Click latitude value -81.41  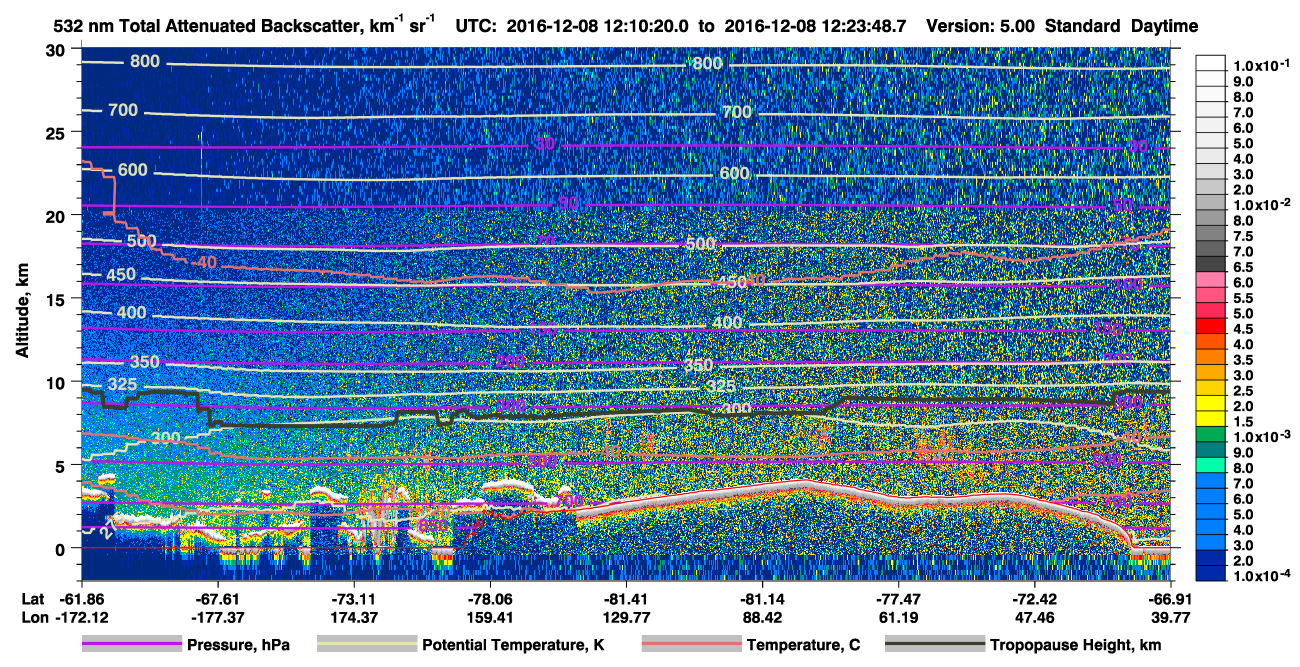pyautogui.click(x=627, y=600)
